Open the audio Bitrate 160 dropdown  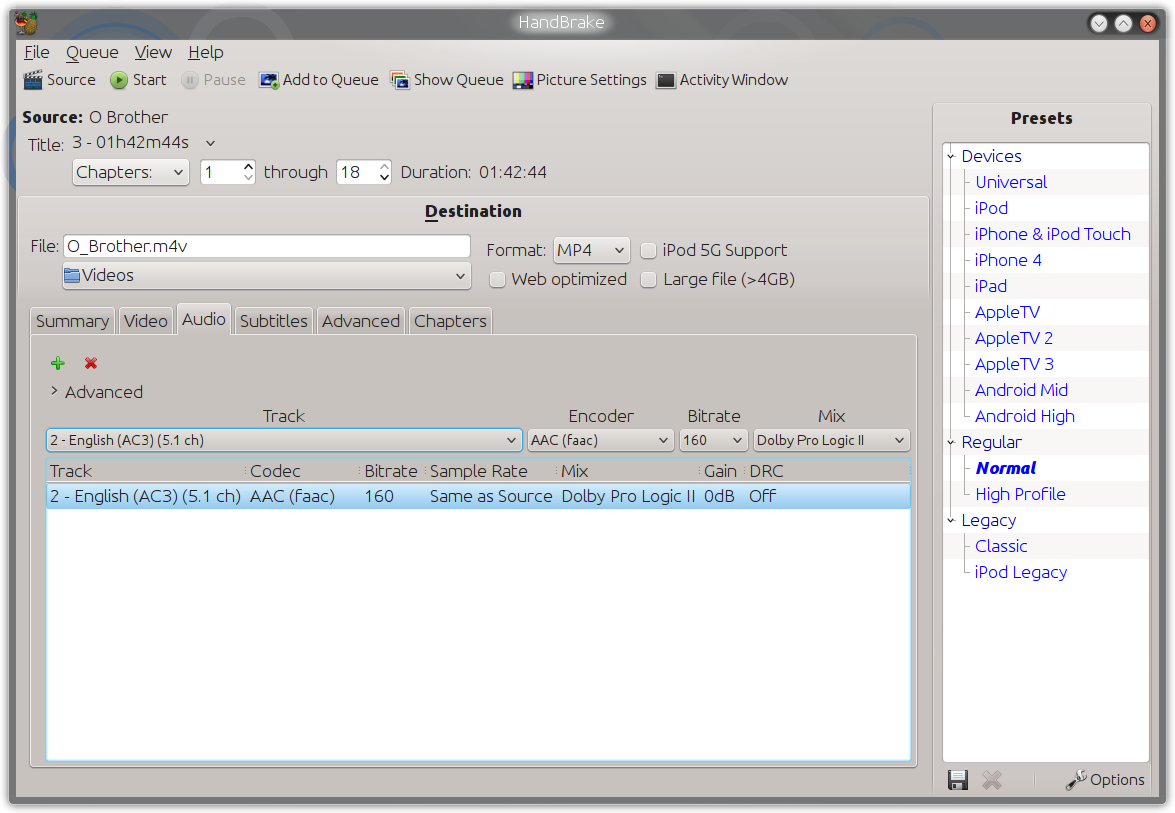coord(713,441)
